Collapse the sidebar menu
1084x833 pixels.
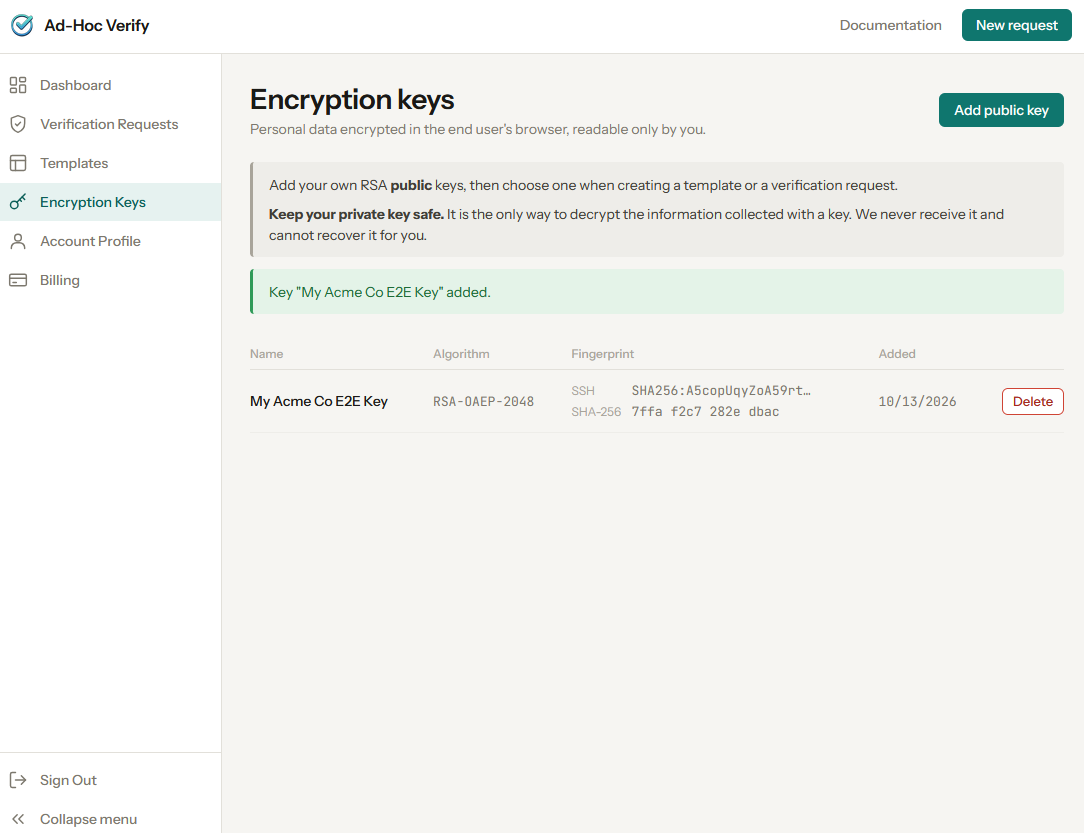click(111, 819)
